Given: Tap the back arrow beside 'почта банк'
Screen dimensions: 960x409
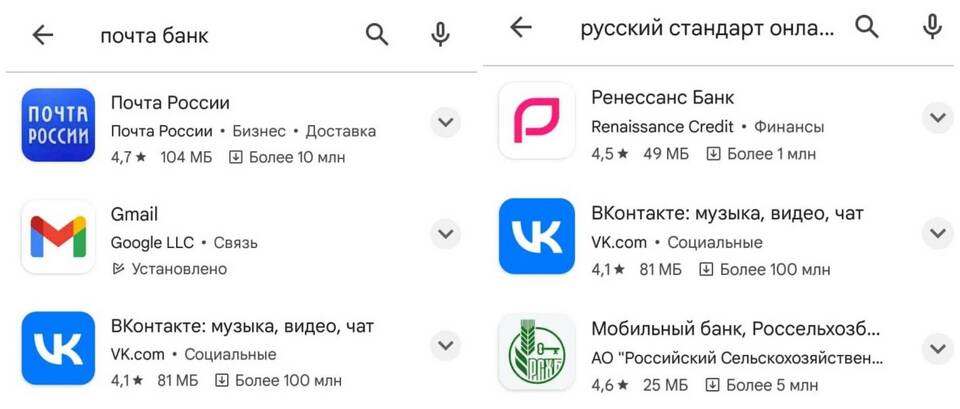Looking at the screenshot, I should pos(43,36).
